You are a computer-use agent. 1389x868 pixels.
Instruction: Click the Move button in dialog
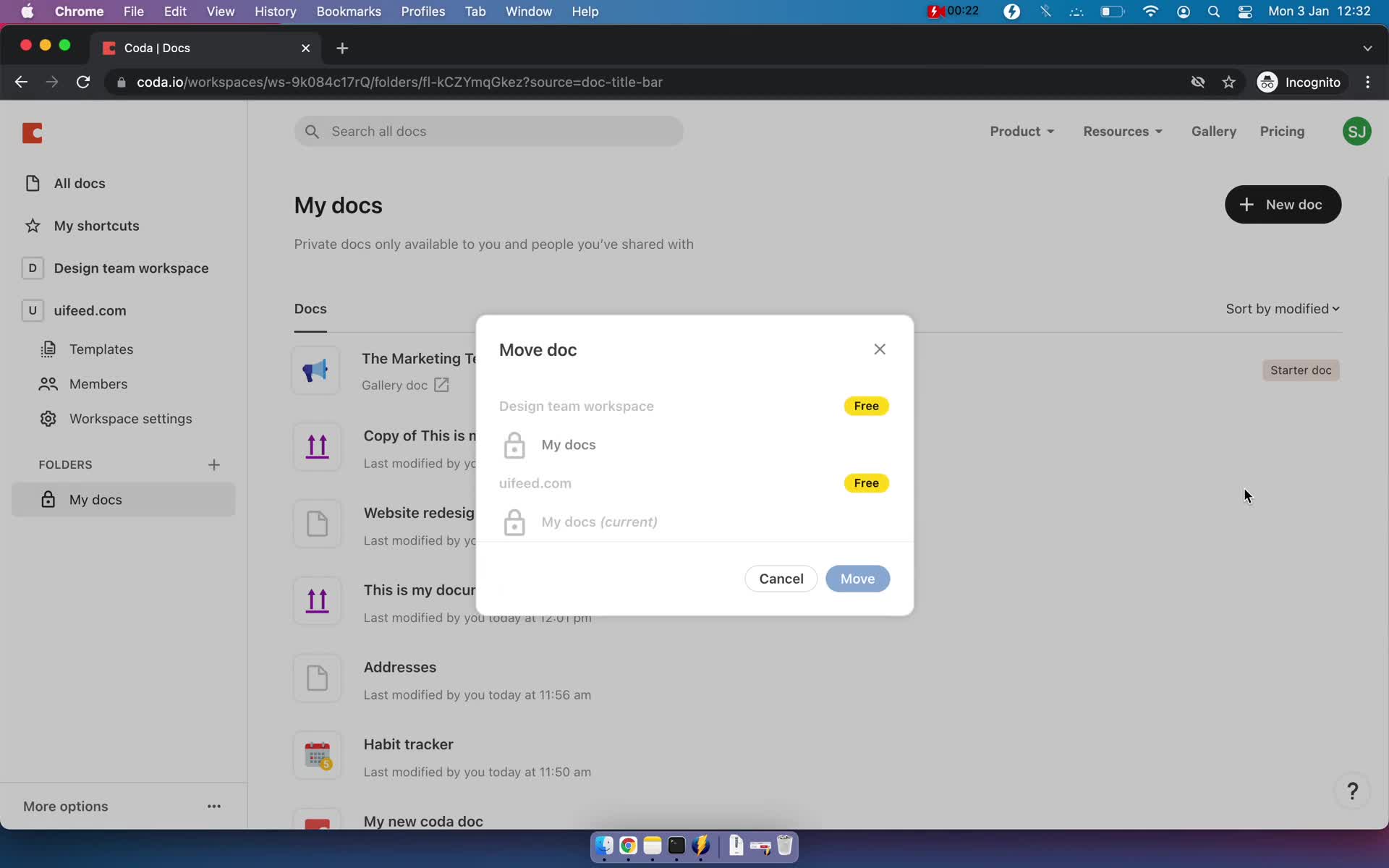858,578
